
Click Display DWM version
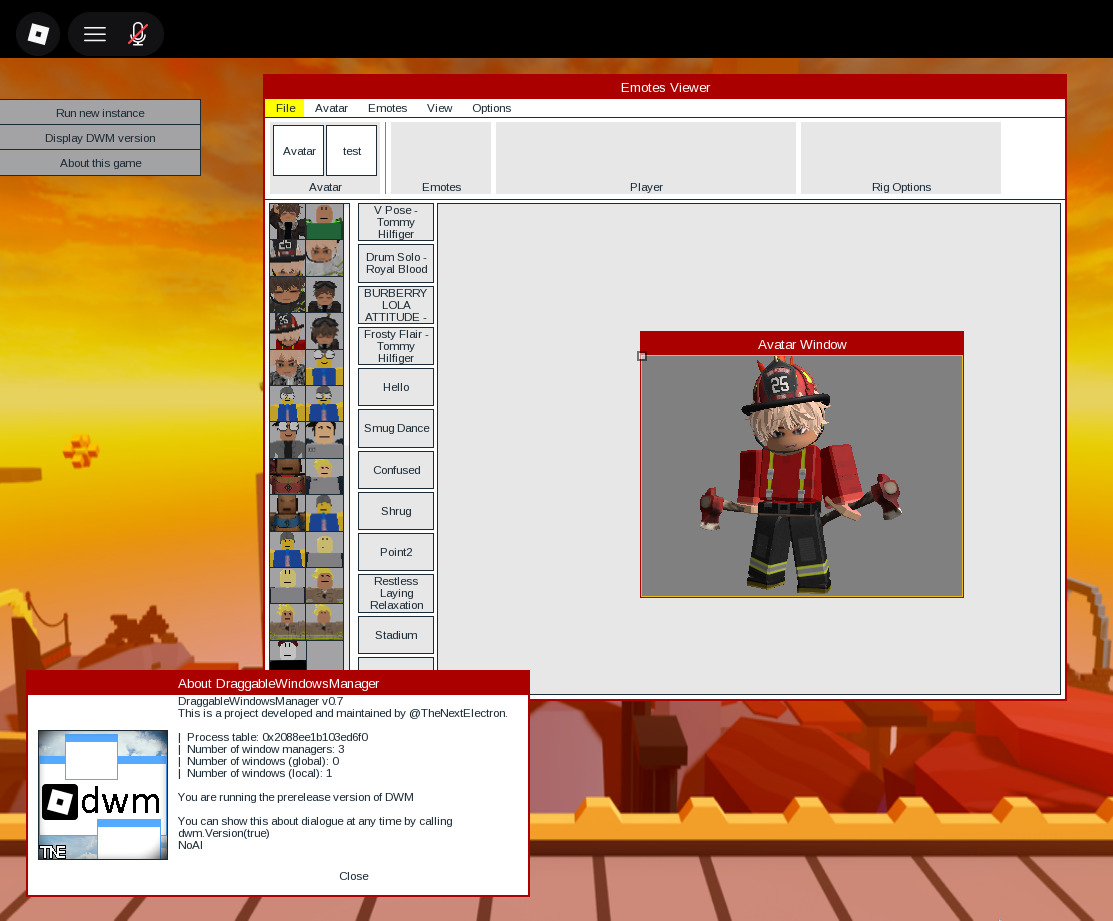click(x=100, y=138)
